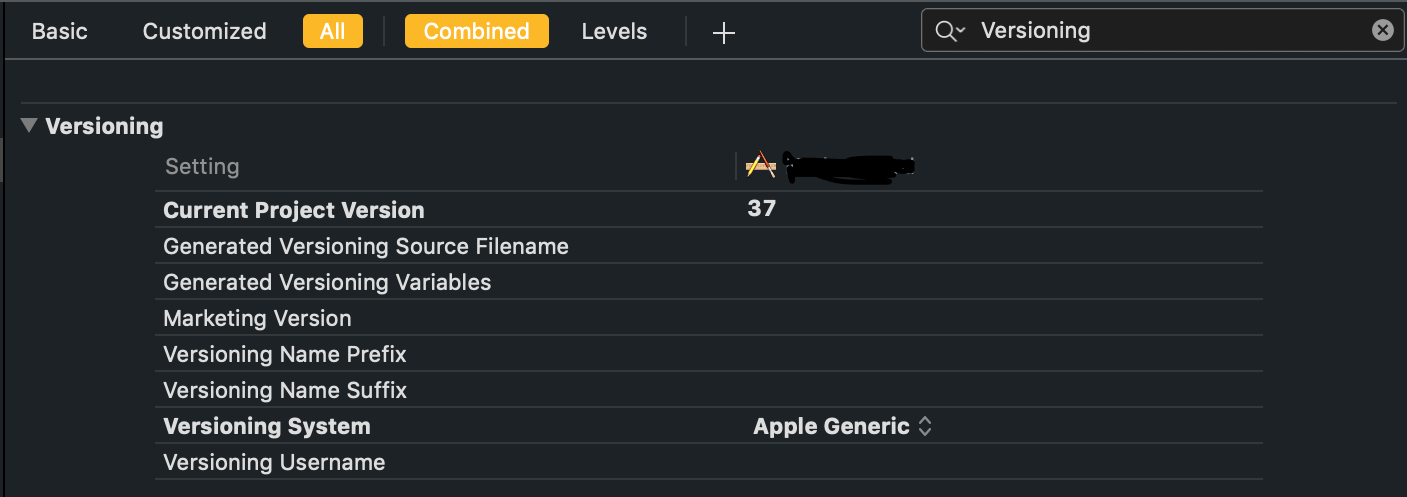
Task: Click the plus icon to add build setting
Action: (x=723, y=32)
